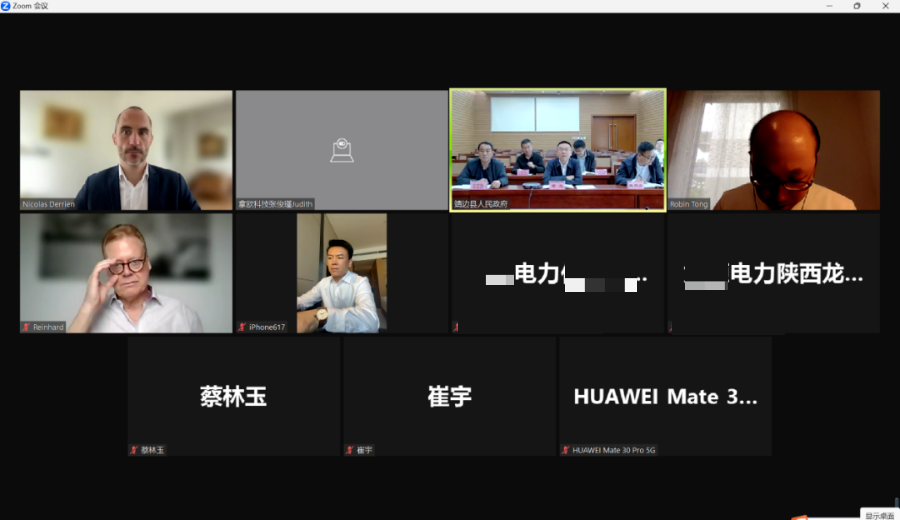
Task: Click the muted microphone icon next to Reinhard
Action: click(x=26, y=327)
